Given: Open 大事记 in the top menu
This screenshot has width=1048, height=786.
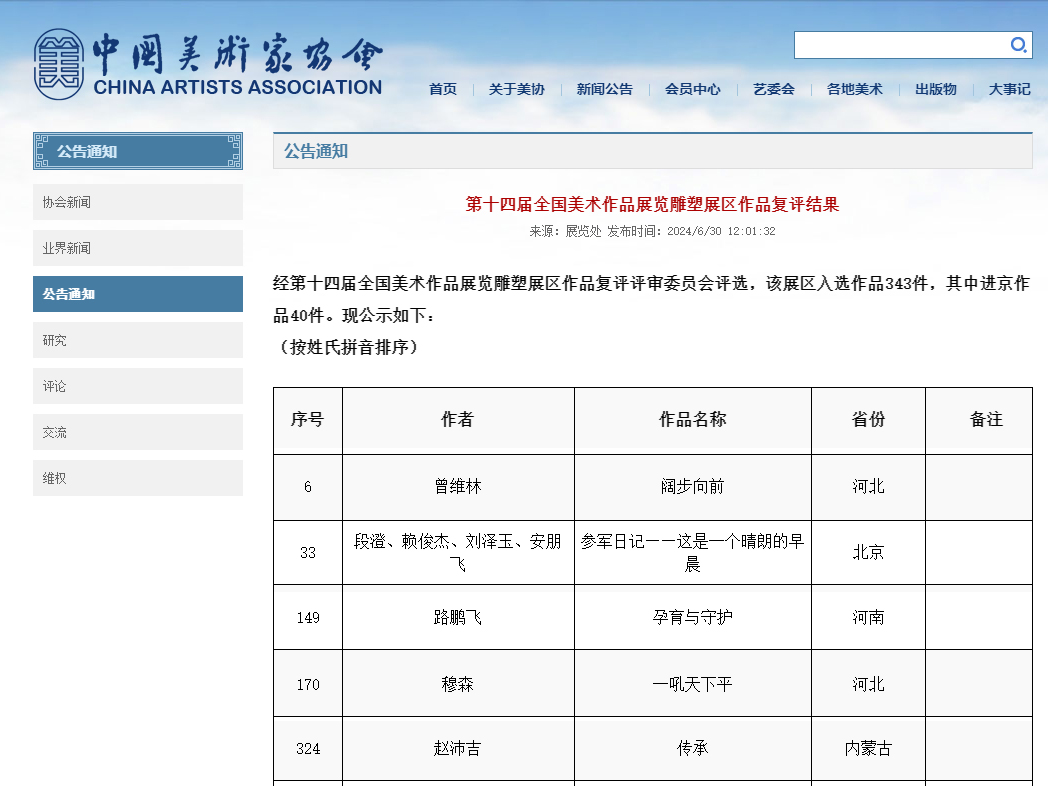Looking at the screenshot, I should tap(1009, 89).
